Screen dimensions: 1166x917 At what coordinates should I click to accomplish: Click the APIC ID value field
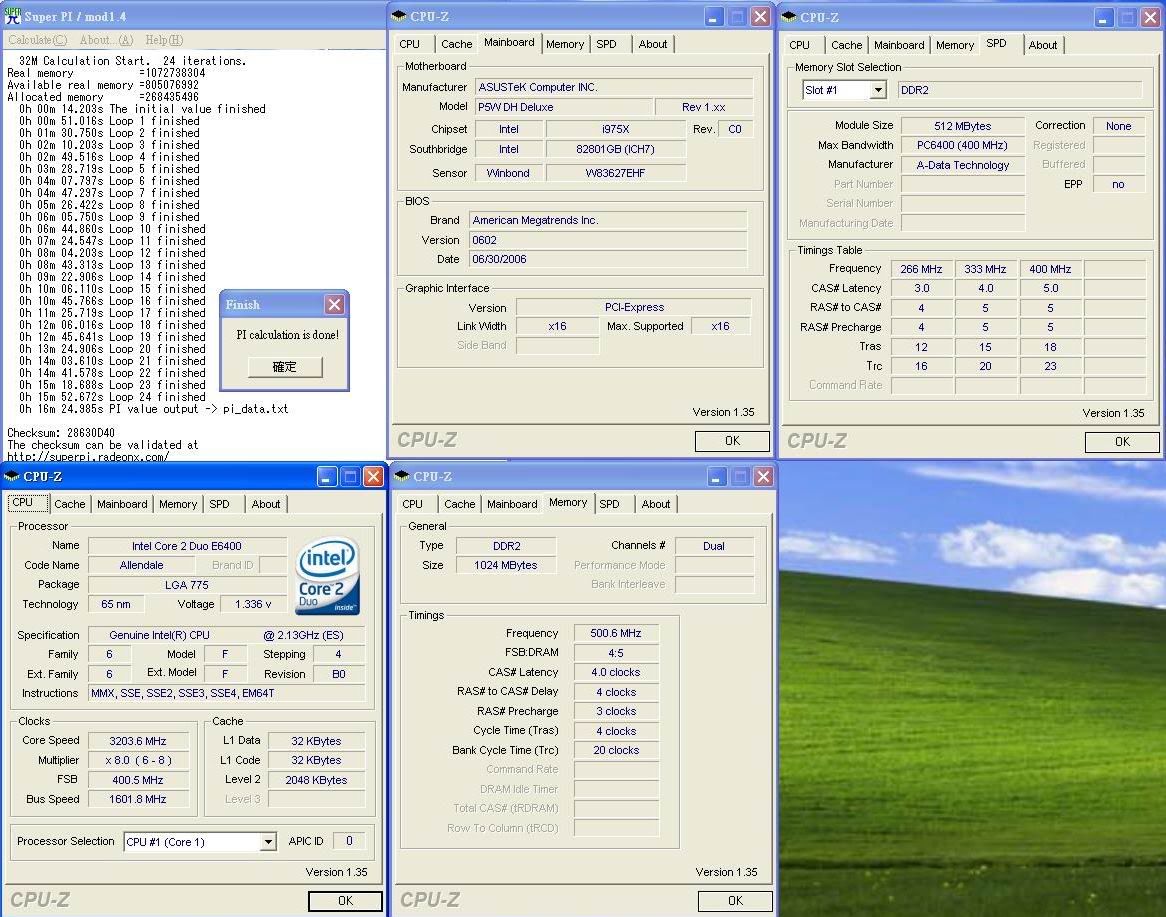[349, 841]
